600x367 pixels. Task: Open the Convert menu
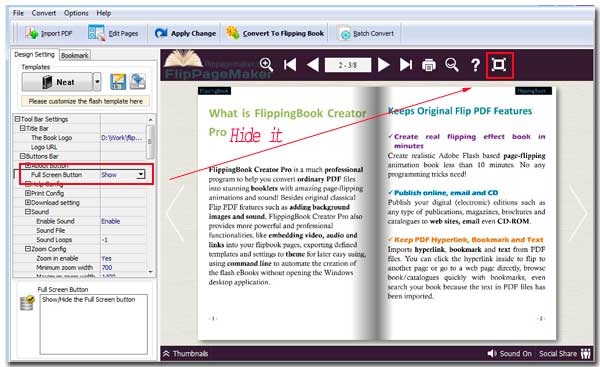pos(44,13)
